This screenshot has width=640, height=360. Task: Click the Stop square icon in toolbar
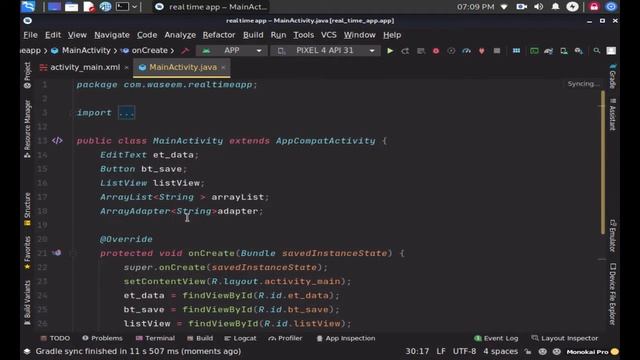(497, 51)
